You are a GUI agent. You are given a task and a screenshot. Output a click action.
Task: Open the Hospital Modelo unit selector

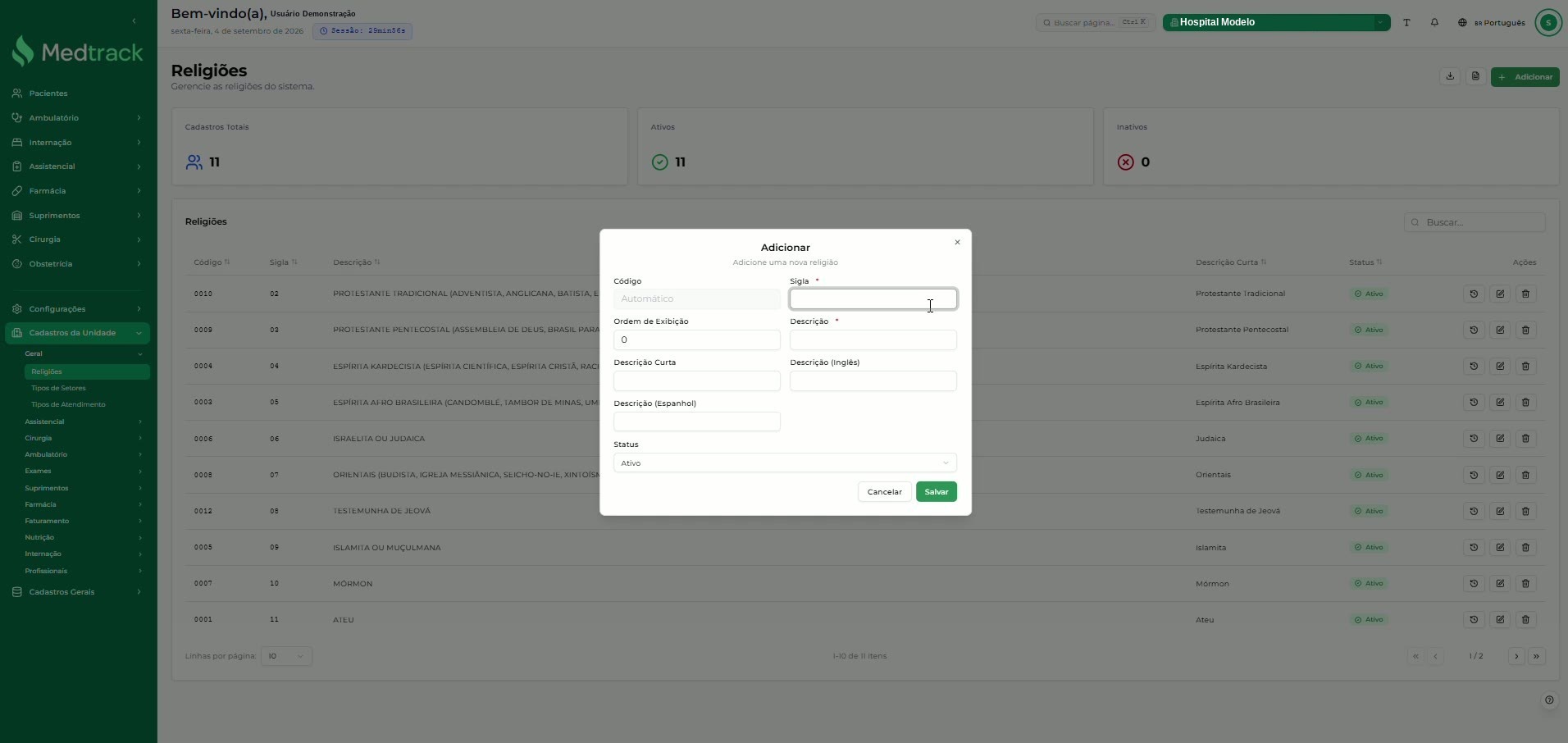(1276, 23)
